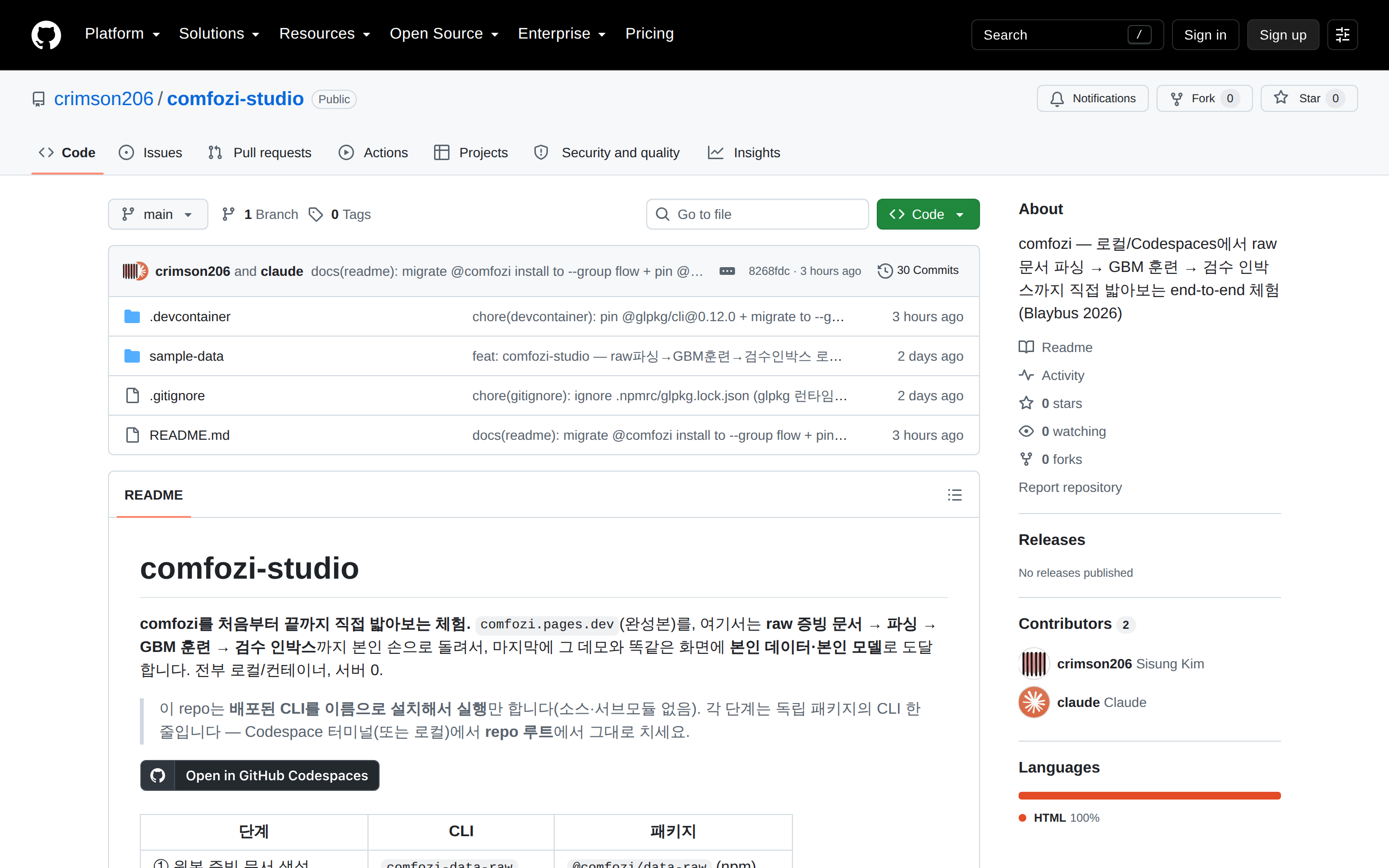
Task: Switch to the Insights tab
Action: click(744, 153)
